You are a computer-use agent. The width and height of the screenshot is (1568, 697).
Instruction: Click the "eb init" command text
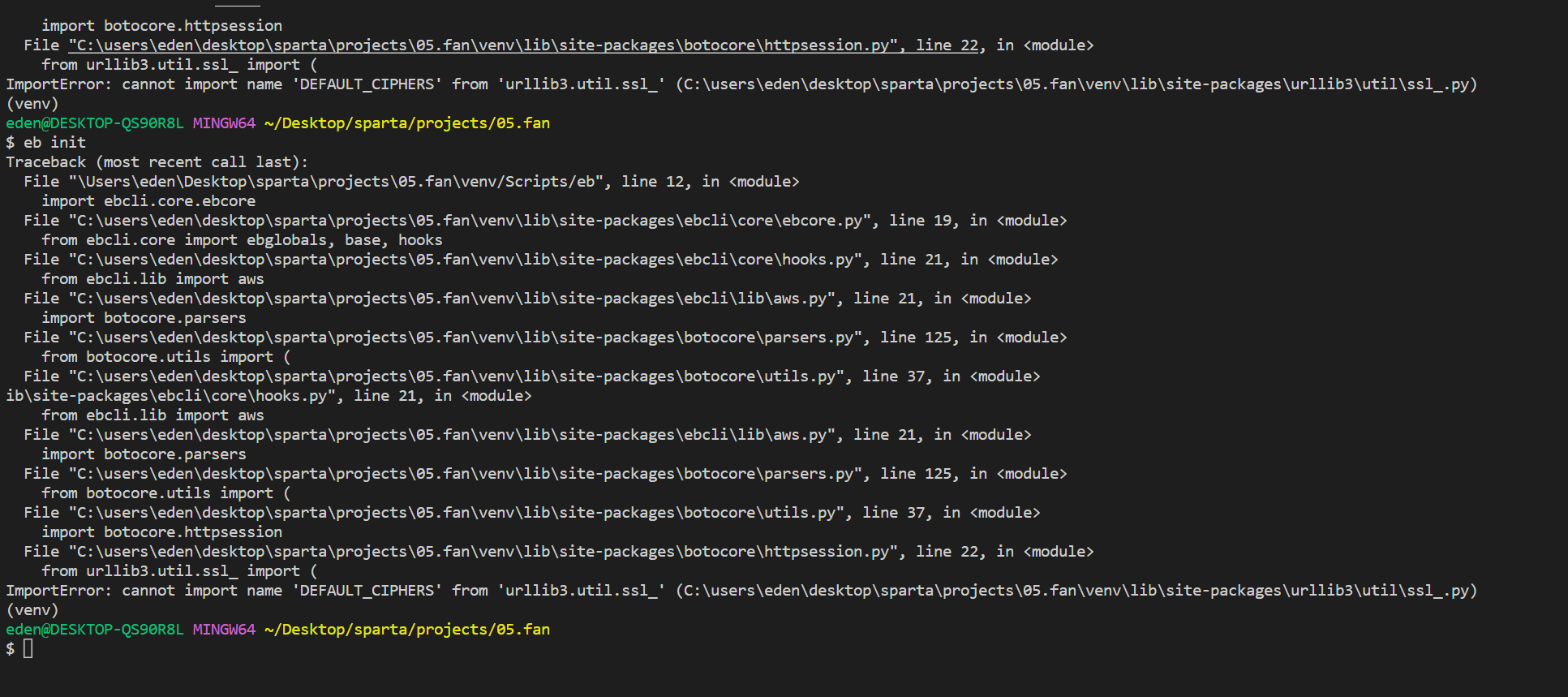tap(54, 143)
